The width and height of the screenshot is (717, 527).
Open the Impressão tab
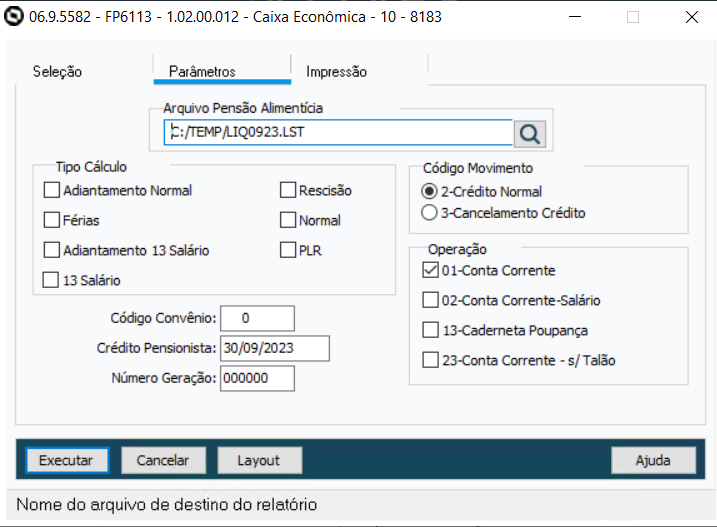click(x=336, y=72)
